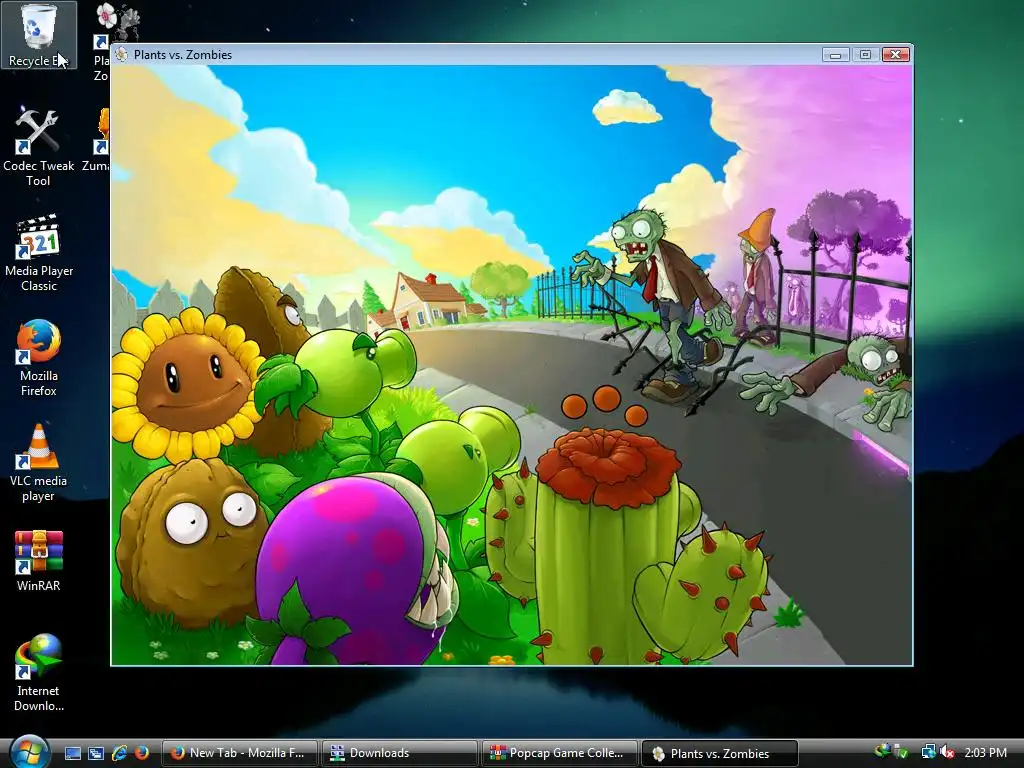Select the Media Player Classic shortcut
1024x768 pixels.
pos(39,253)
